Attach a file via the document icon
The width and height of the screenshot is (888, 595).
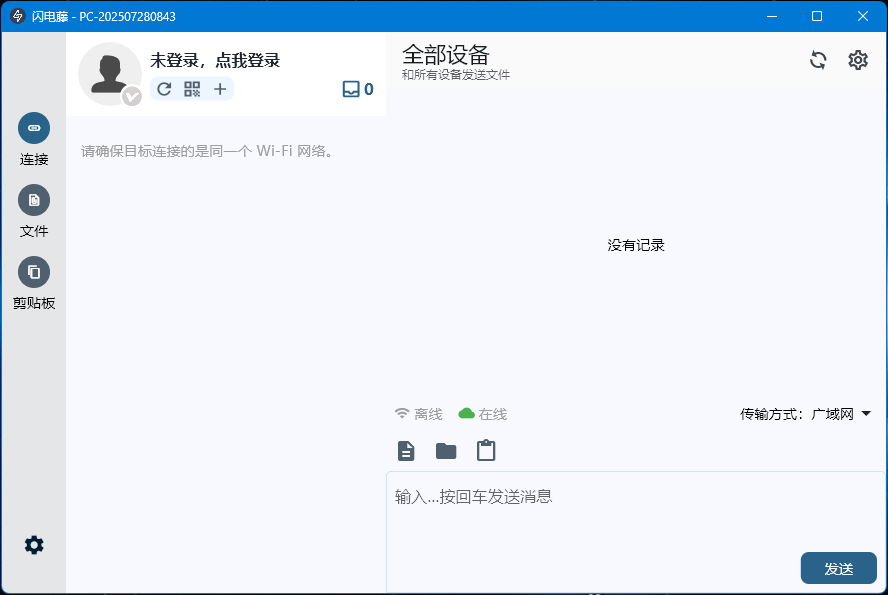(405, 450)
